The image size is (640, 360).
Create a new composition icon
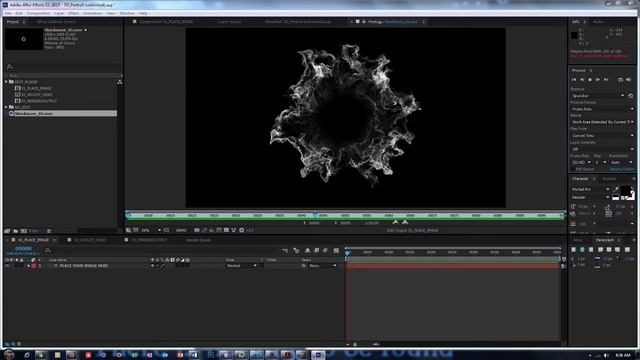point(24,231)
